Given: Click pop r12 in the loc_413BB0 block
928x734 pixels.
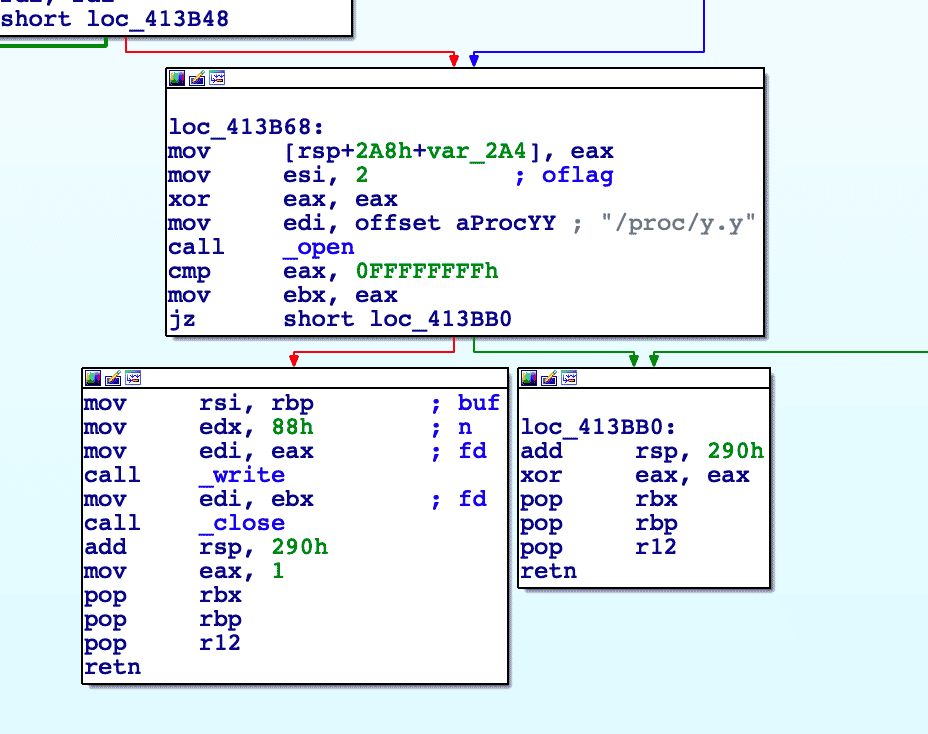Looking at the screenshot, I should click(598, 548).
